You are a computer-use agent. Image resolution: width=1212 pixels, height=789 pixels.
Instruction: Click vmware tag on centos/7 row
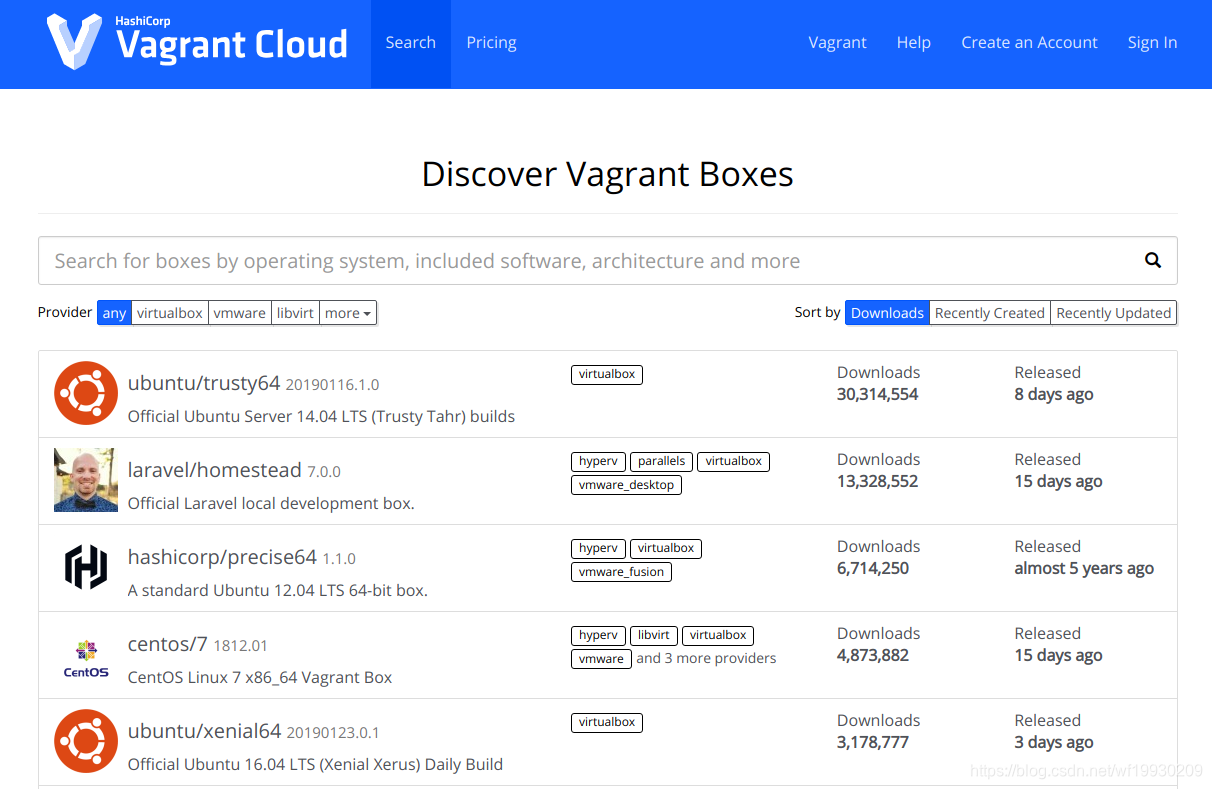[601, 659]
